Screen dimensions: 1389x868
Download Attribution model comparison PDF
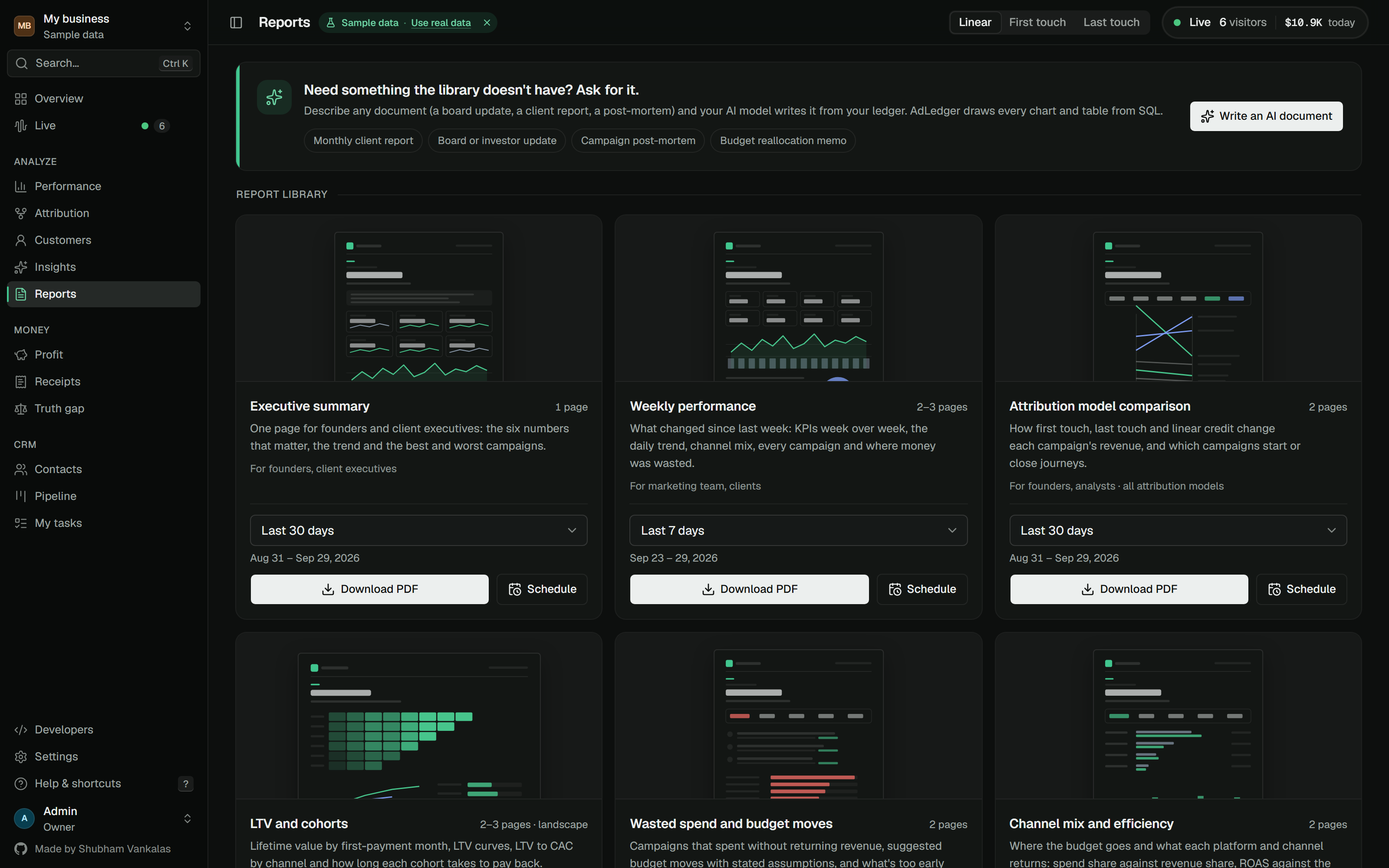pos(1129,589)
